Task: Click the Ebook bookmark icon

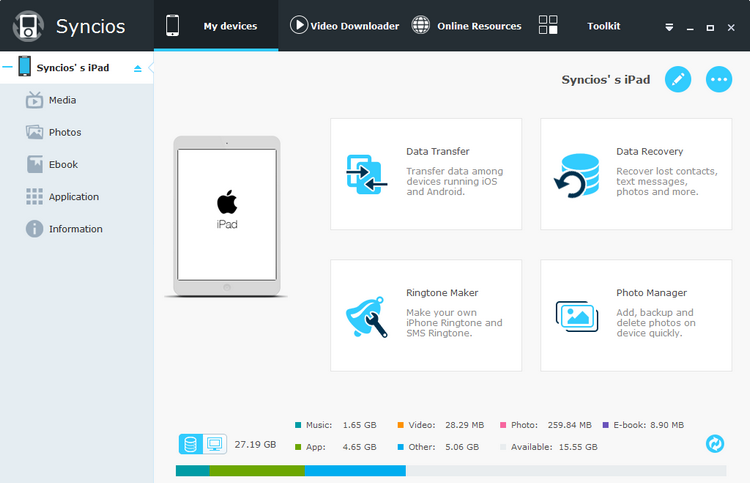Action: (x=34, y=165)
